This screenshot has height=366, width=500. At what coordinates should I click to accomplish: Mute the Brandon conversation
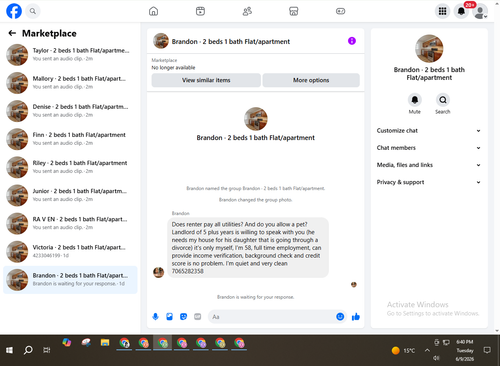tap(415, 100)
